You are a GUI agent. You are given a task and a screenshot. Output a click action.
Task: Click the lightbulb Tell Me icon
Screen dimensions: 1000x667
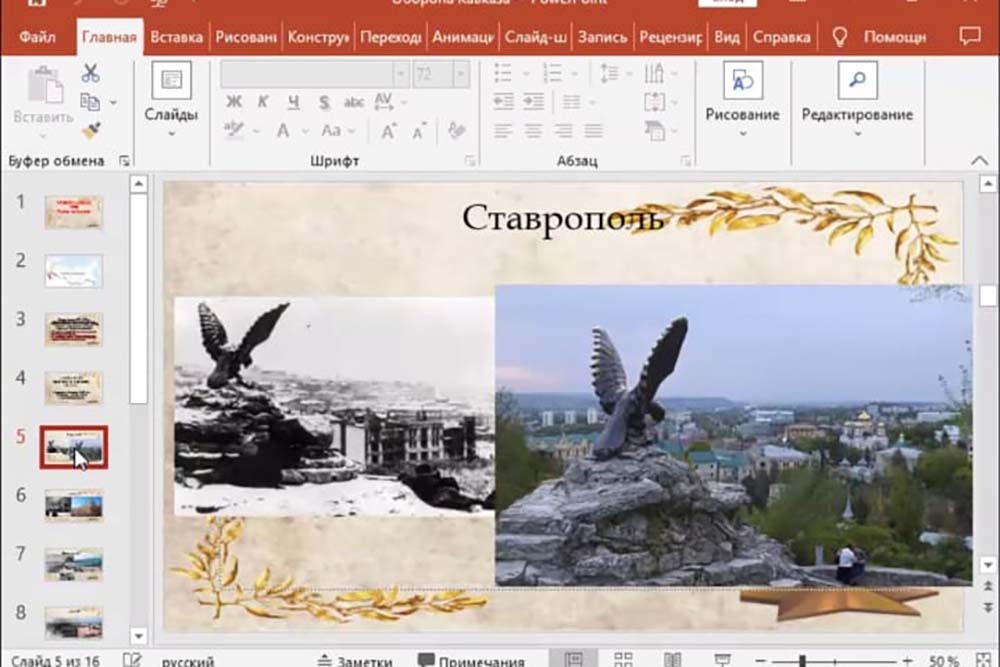click(x=840, y=37)
